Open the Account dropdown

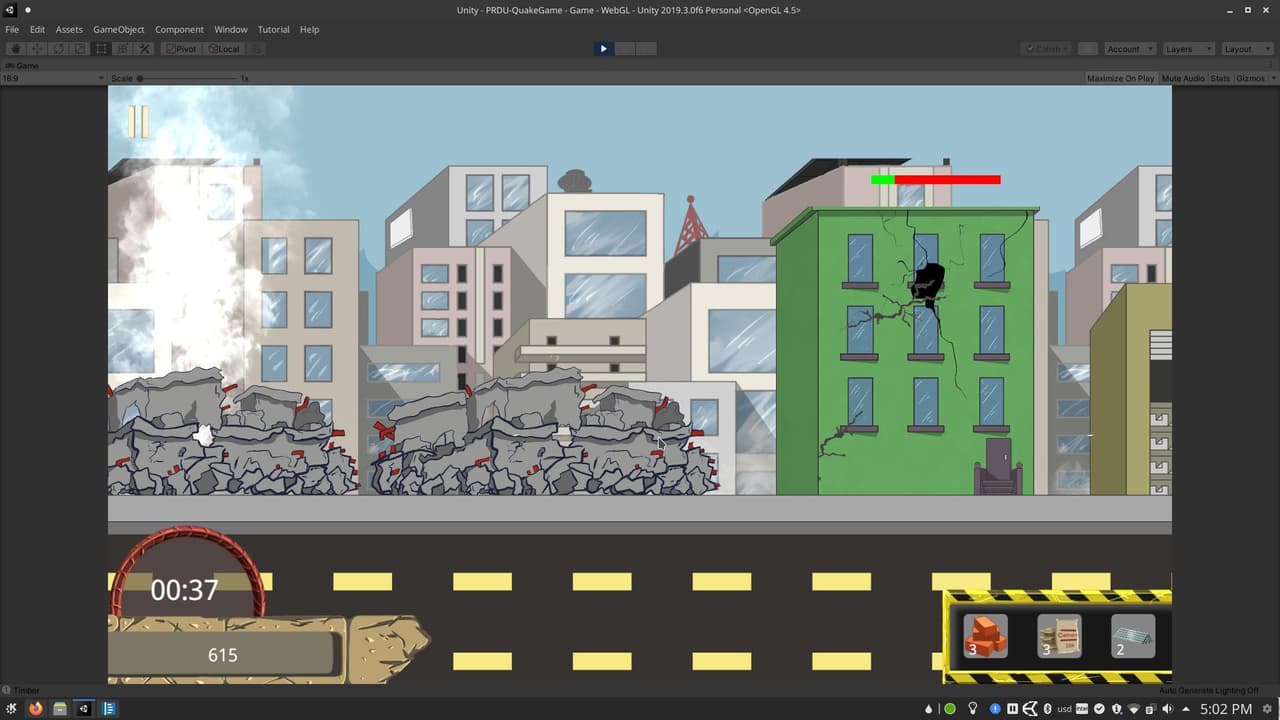pyautogui.click(x=1129, y=49)
